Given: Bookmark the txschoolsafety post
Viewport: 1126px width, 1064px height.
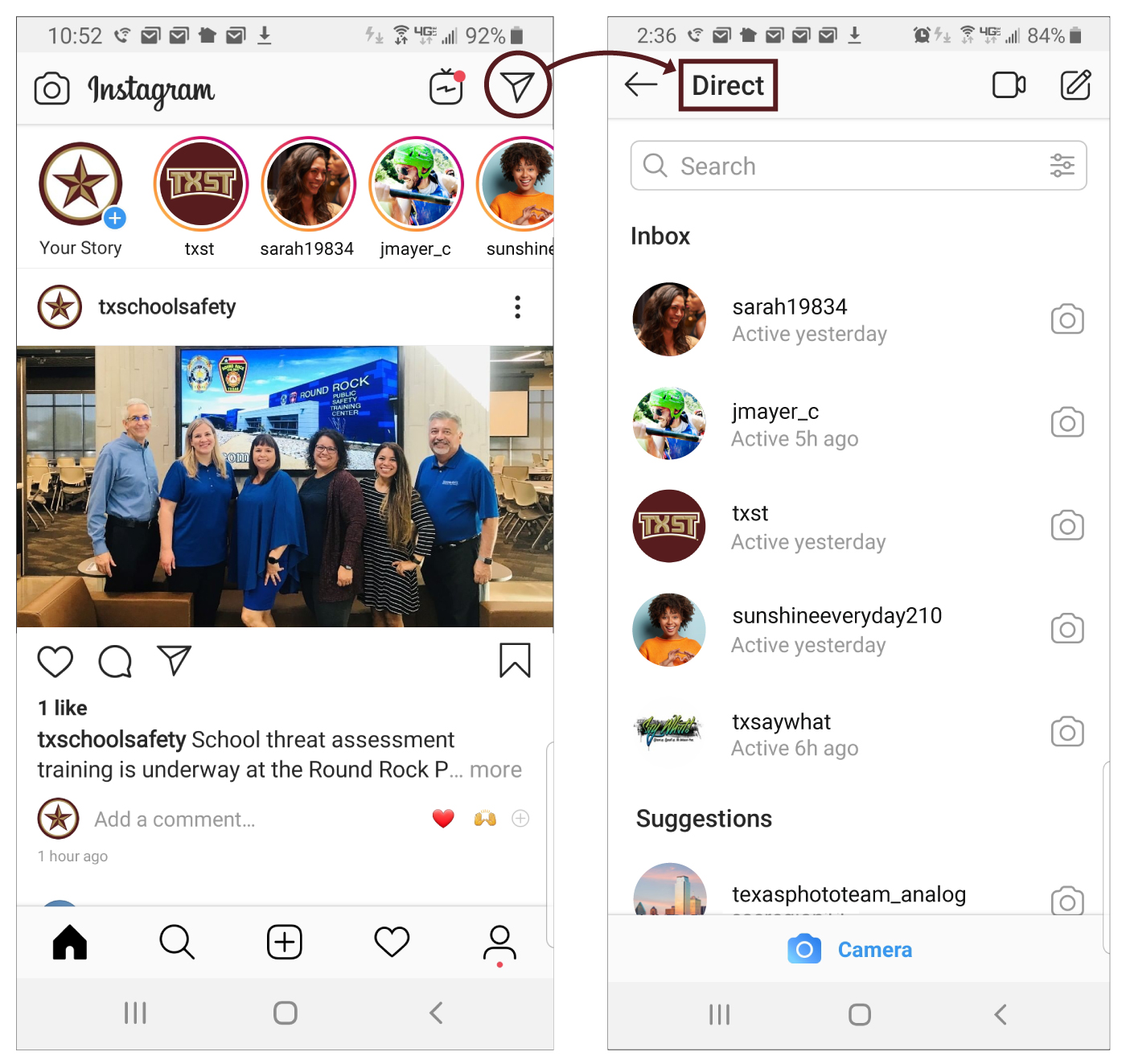Looking at the screenshot, I should click(x=515, y=660).
